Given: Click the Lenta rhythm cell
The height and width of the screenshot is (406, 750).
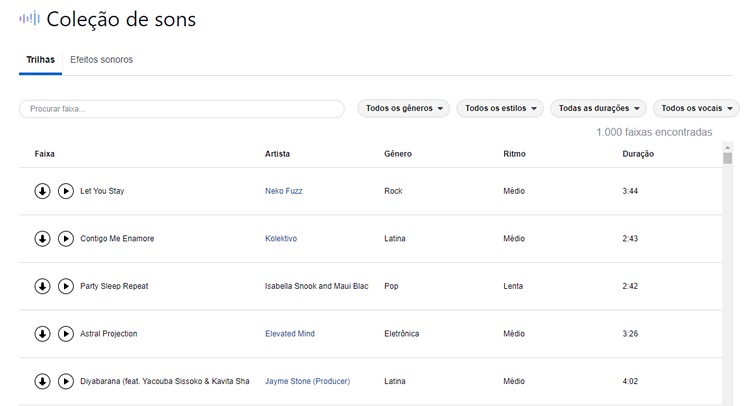Looking at the screenshot, I should pos(513,286).
